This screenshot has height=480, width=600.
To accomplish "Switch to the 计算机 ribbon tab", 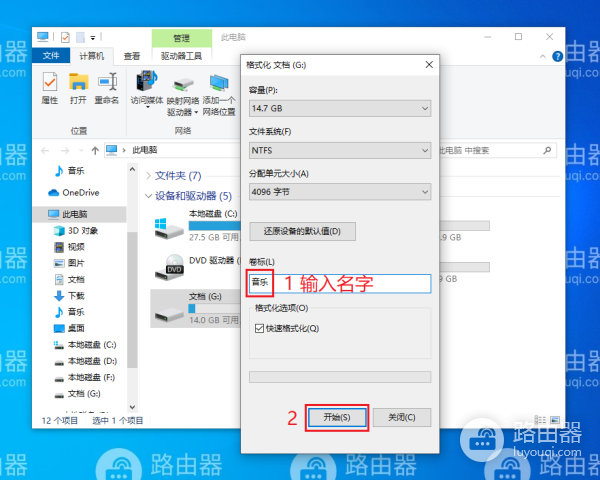I will [91, 56].
